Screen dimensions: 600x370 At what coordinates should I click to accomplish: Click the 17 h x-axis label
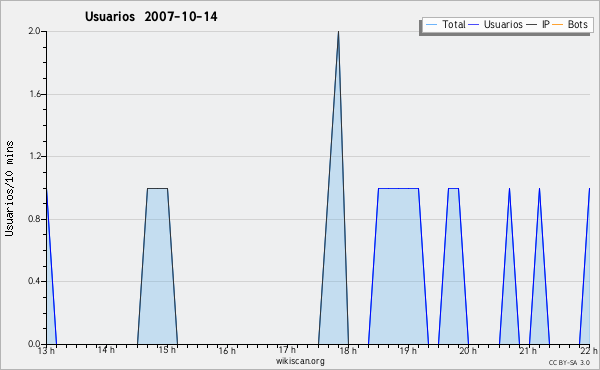pyautogui.click(x=287, y=350)
